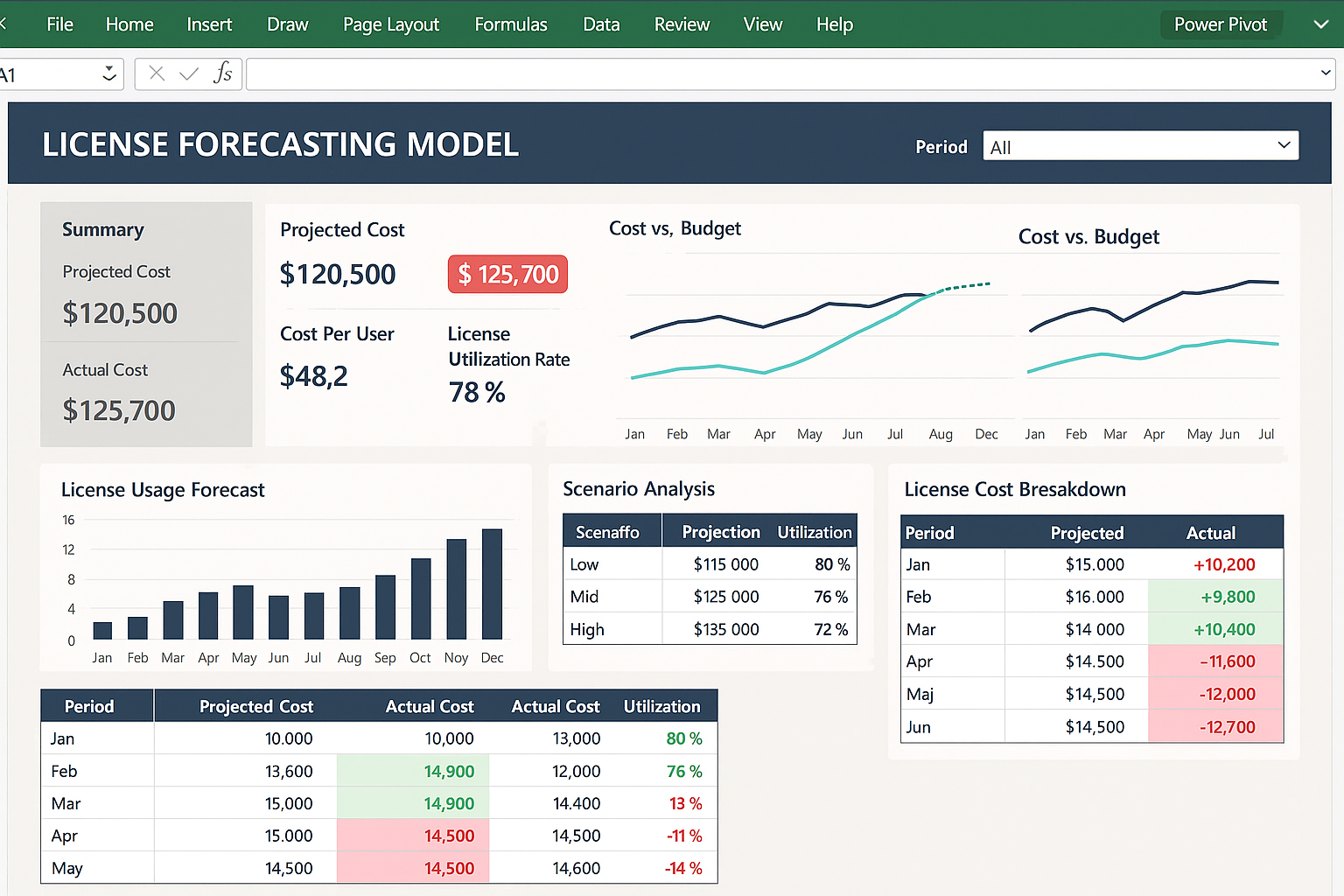Select the Scenario Analysis Projection column header

coord(721,532)
